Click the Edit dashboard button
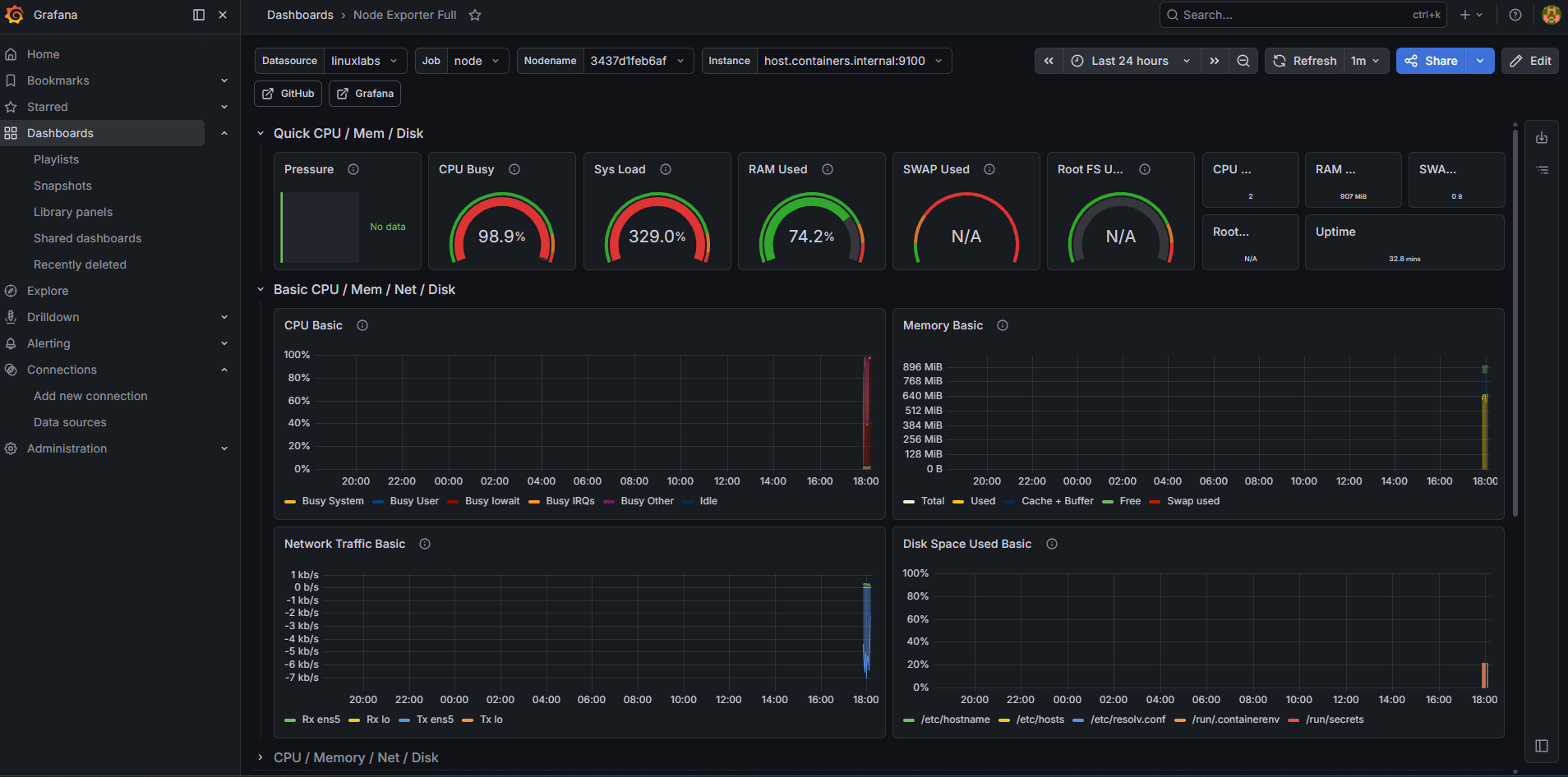Image resolution: width=1568 pixels, height=777 pixels. 1530,61
